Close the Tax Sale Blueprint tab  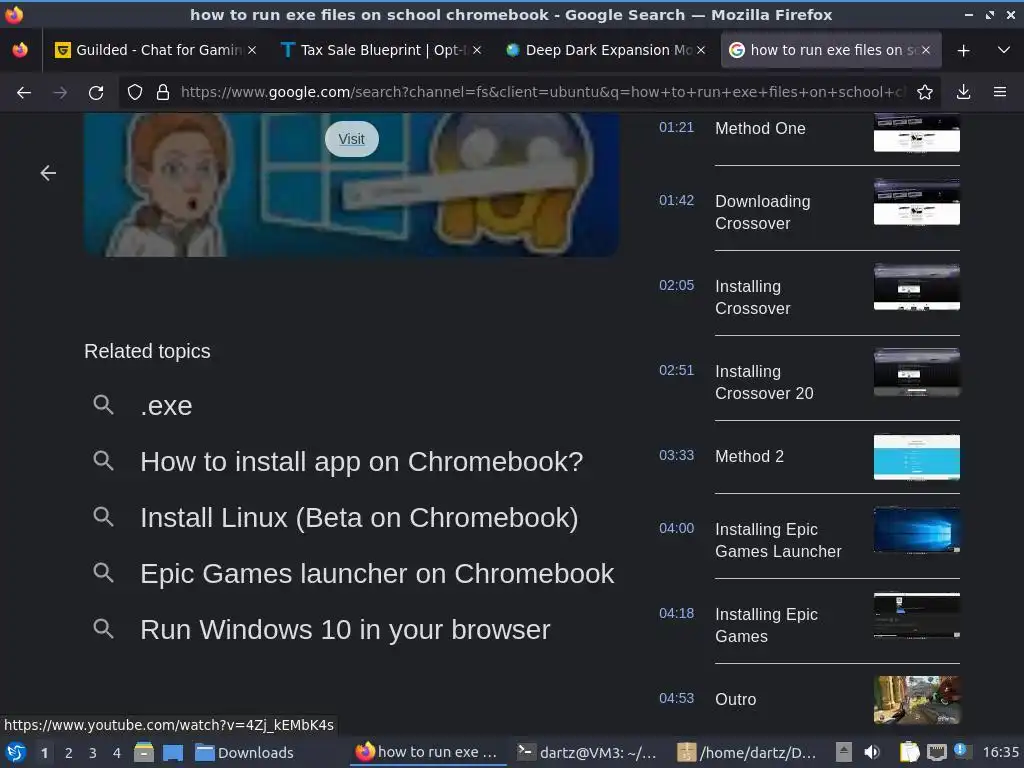477,50
